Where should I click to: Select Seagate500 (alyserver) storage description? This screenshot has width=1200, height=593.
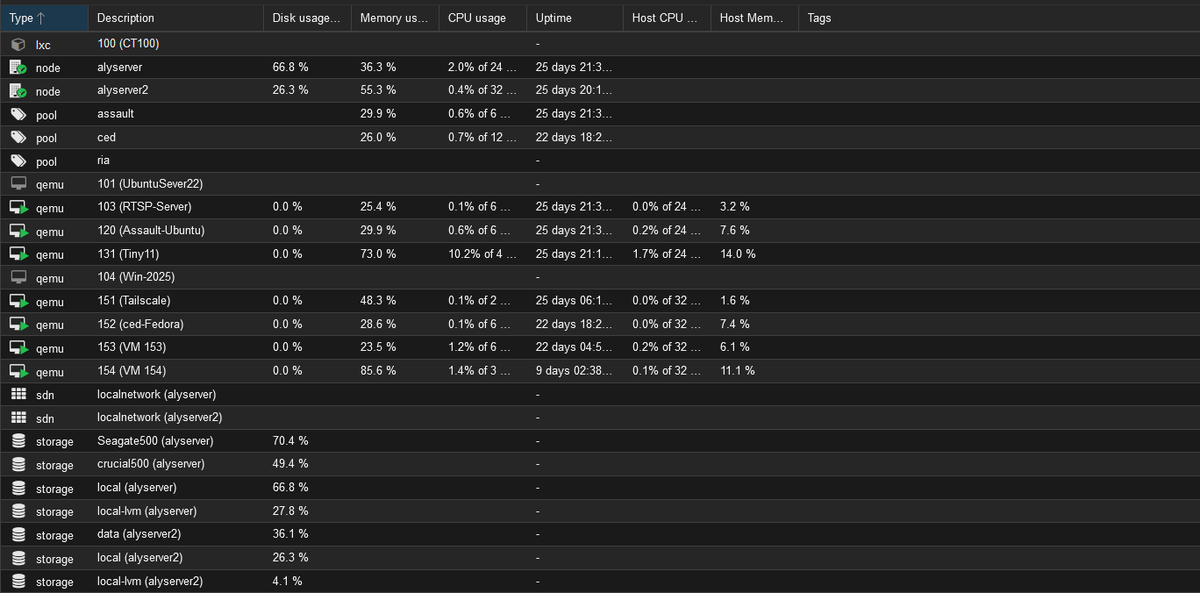[155, 441]
